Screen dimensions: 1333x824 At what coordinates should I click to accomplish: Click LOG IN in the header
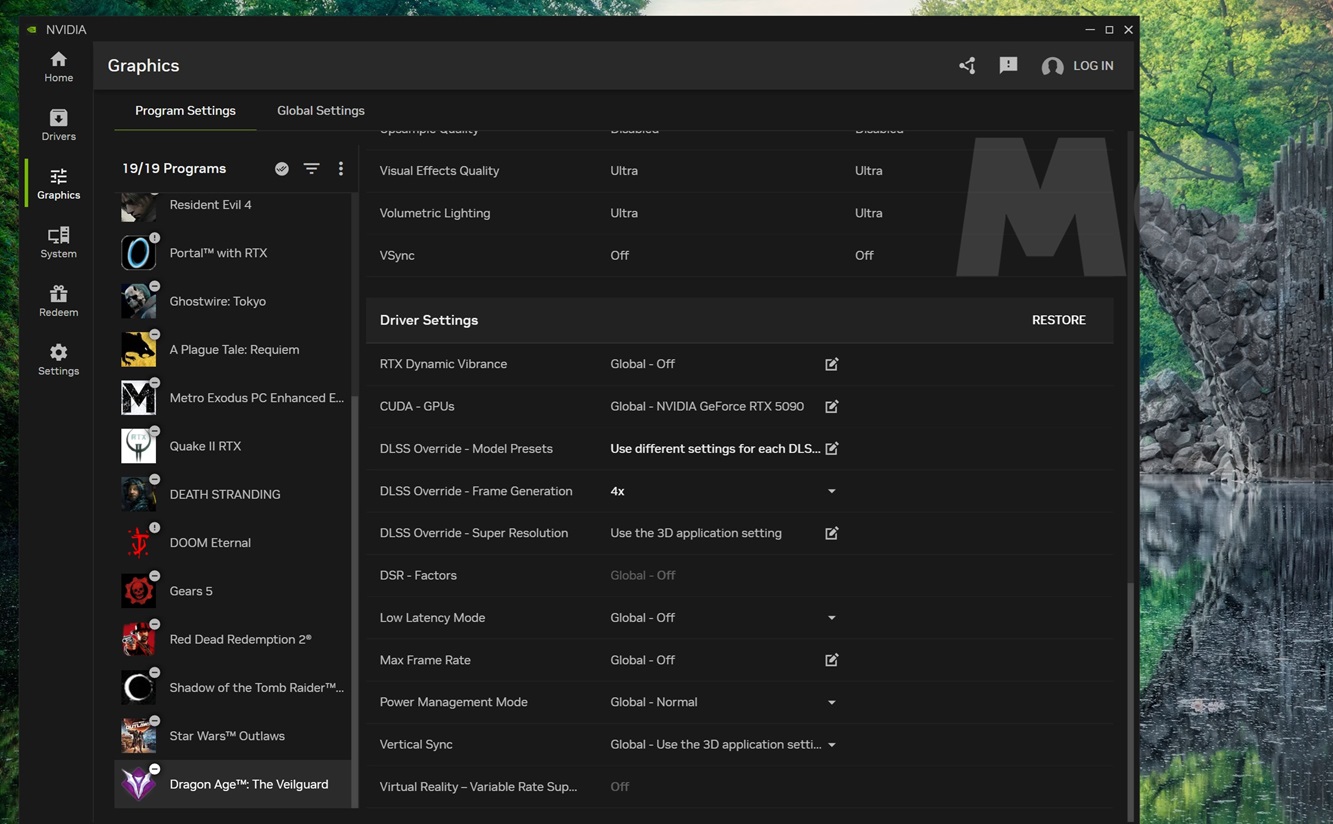pos(1092,66)
